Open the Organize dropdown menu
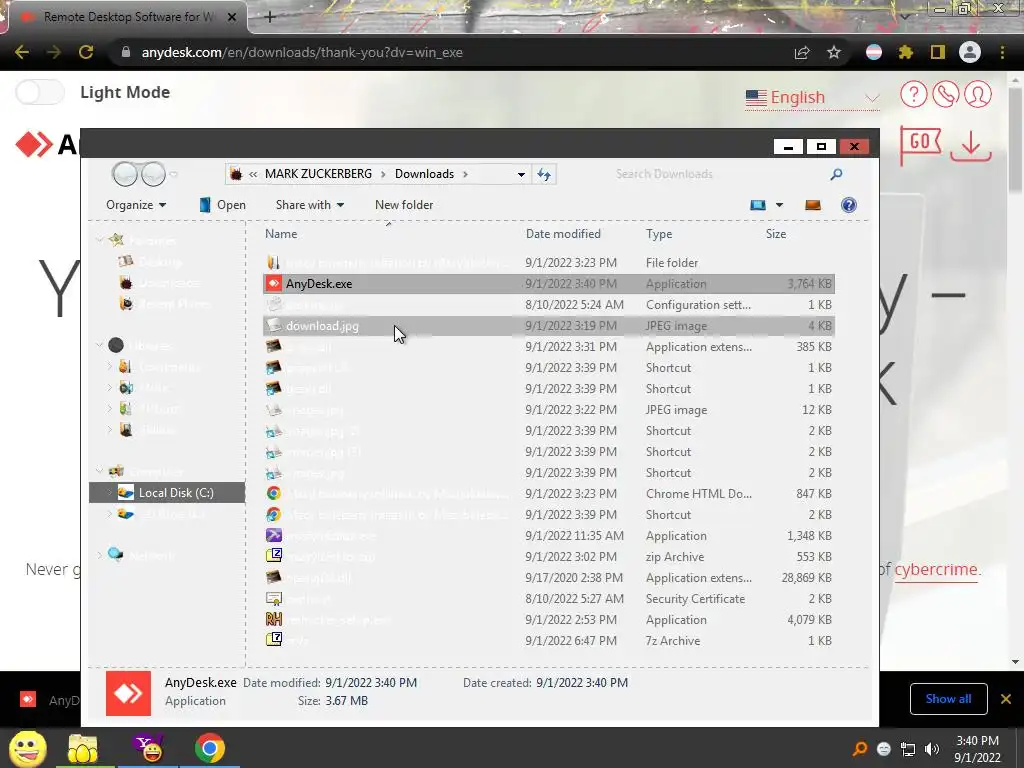Screen dimensions: 1024x768 136,205
